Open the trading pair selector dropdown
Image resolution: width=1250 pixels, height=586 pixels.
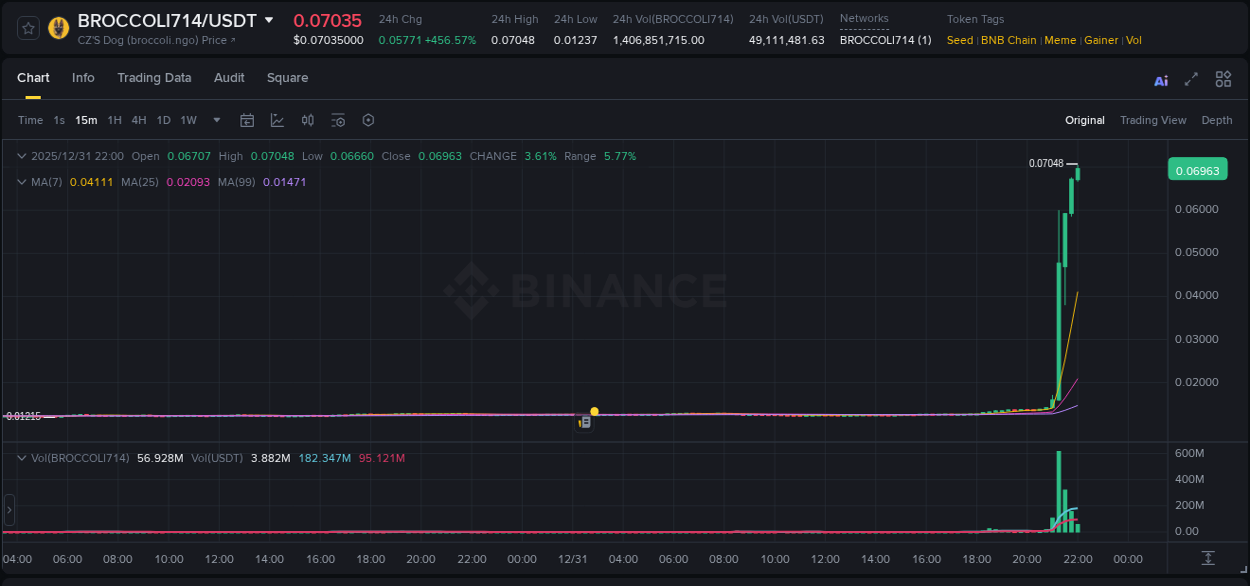tap(268, 18)
